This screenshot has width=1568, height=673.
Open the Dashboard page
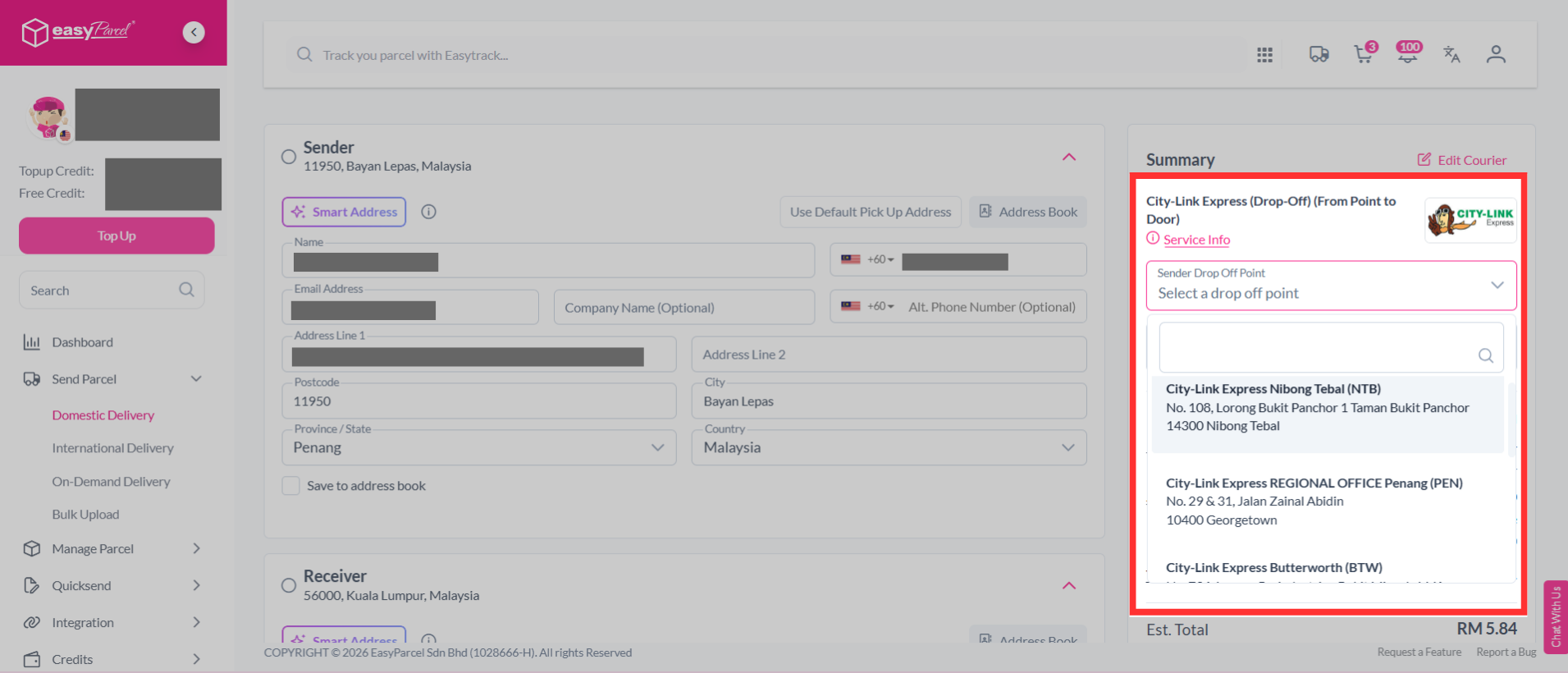coord(83,342)
